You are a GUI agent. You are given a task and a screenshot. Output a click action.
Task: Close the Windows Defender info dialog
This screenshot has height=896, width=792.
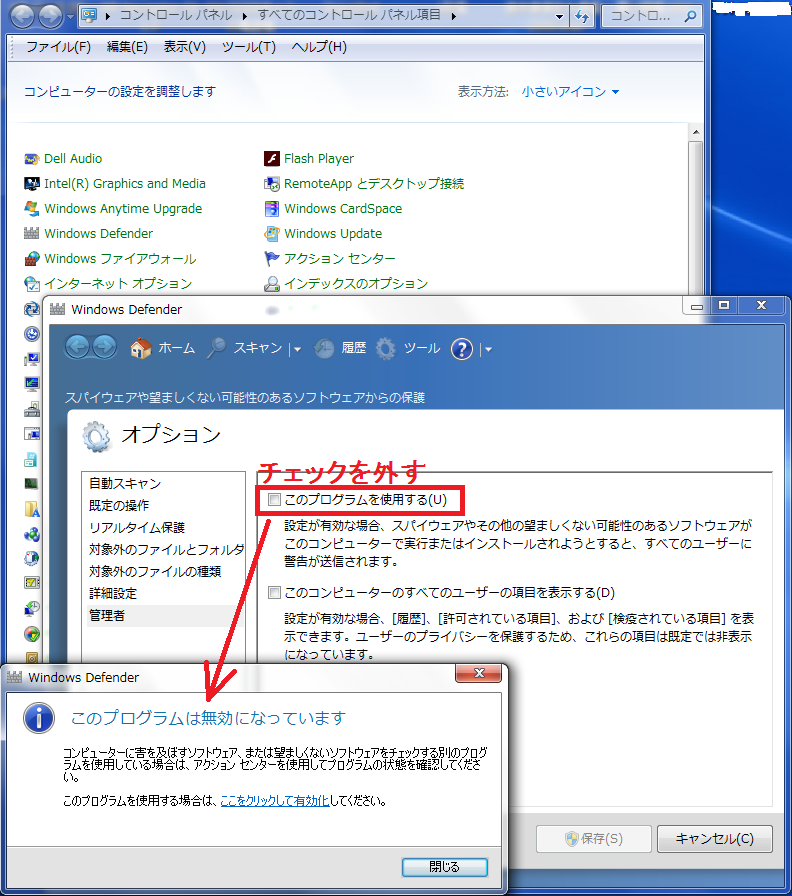coord(479,673)
